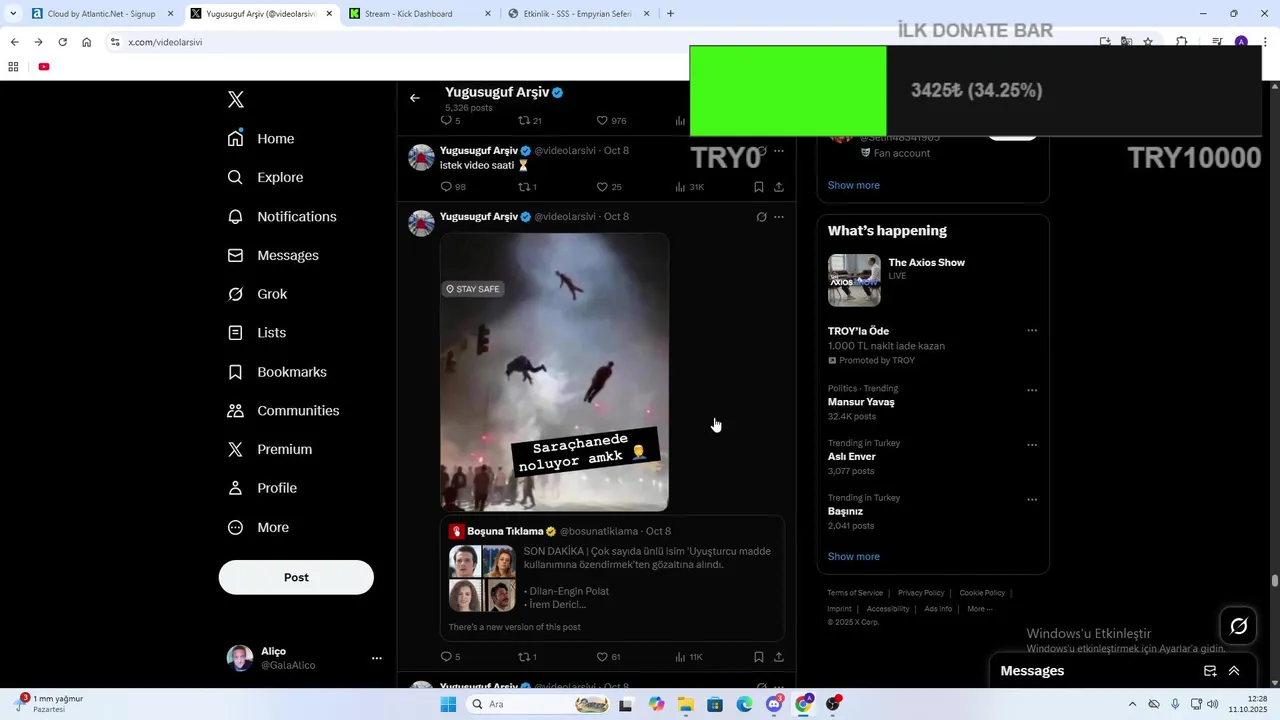The height and width of the screenshot is (720, 1280).
Task: Open options for the Mansur Yavaş trend
Action: click(x=1032, y=390)
